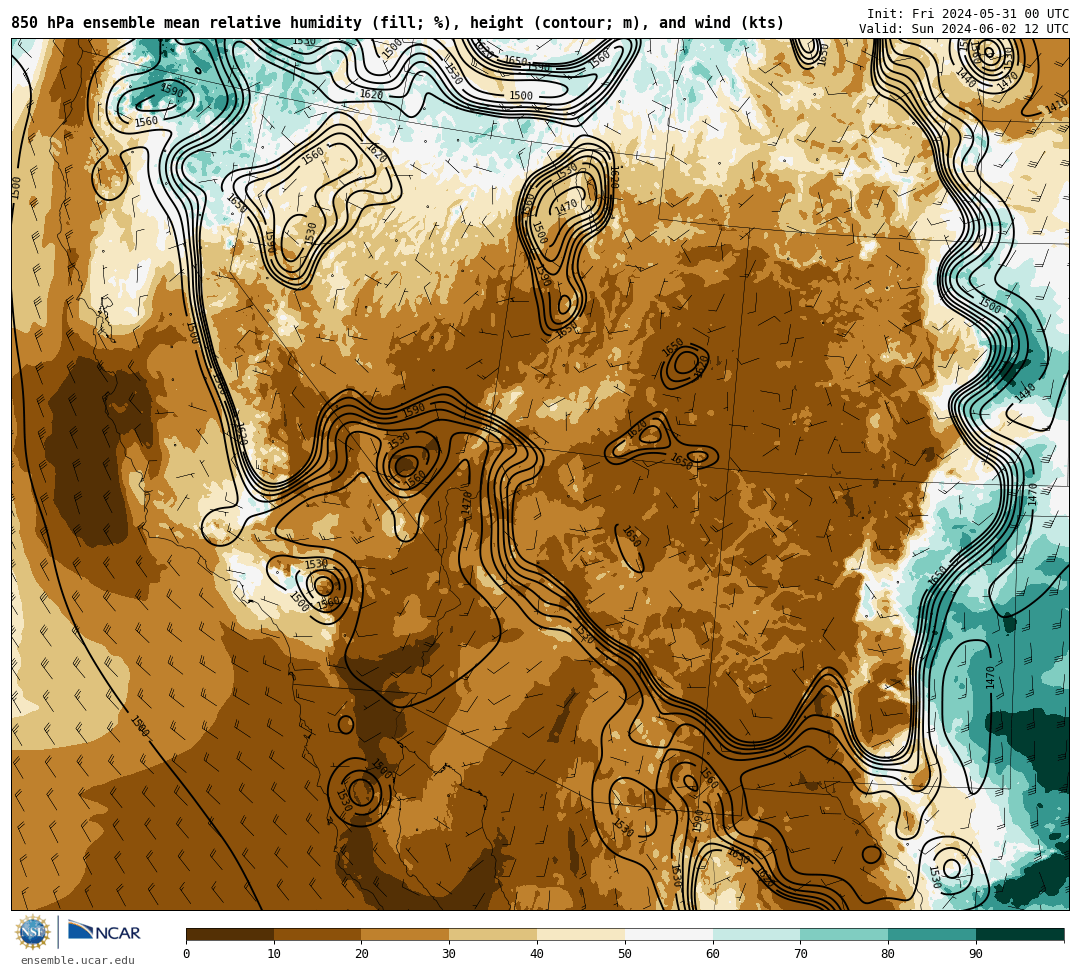
Task: Click the NSF logo icon
Action: pos(33,932)
